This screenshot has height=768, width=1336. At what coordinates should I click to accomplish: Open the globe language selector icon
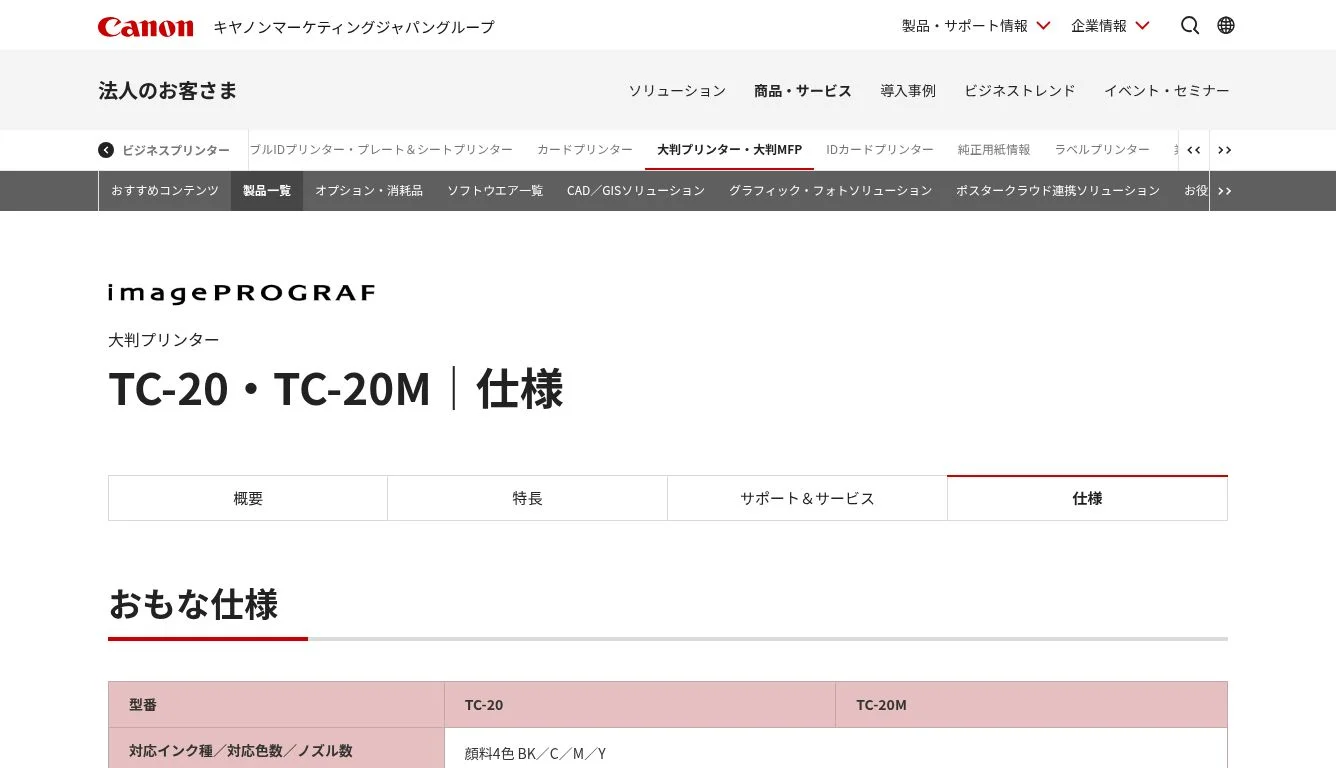[1226, 26]
